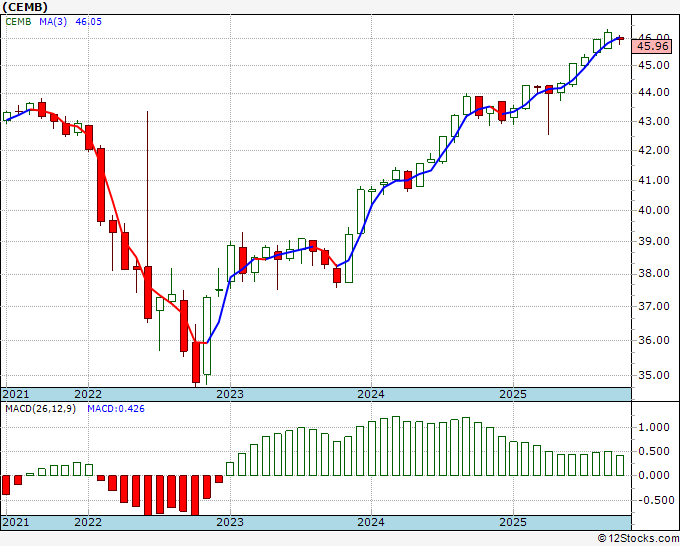Image resolution: width=680 pixels, height=546 pixels.
Task: Click the 38.00 price axis label
Action: pos(654,274)
